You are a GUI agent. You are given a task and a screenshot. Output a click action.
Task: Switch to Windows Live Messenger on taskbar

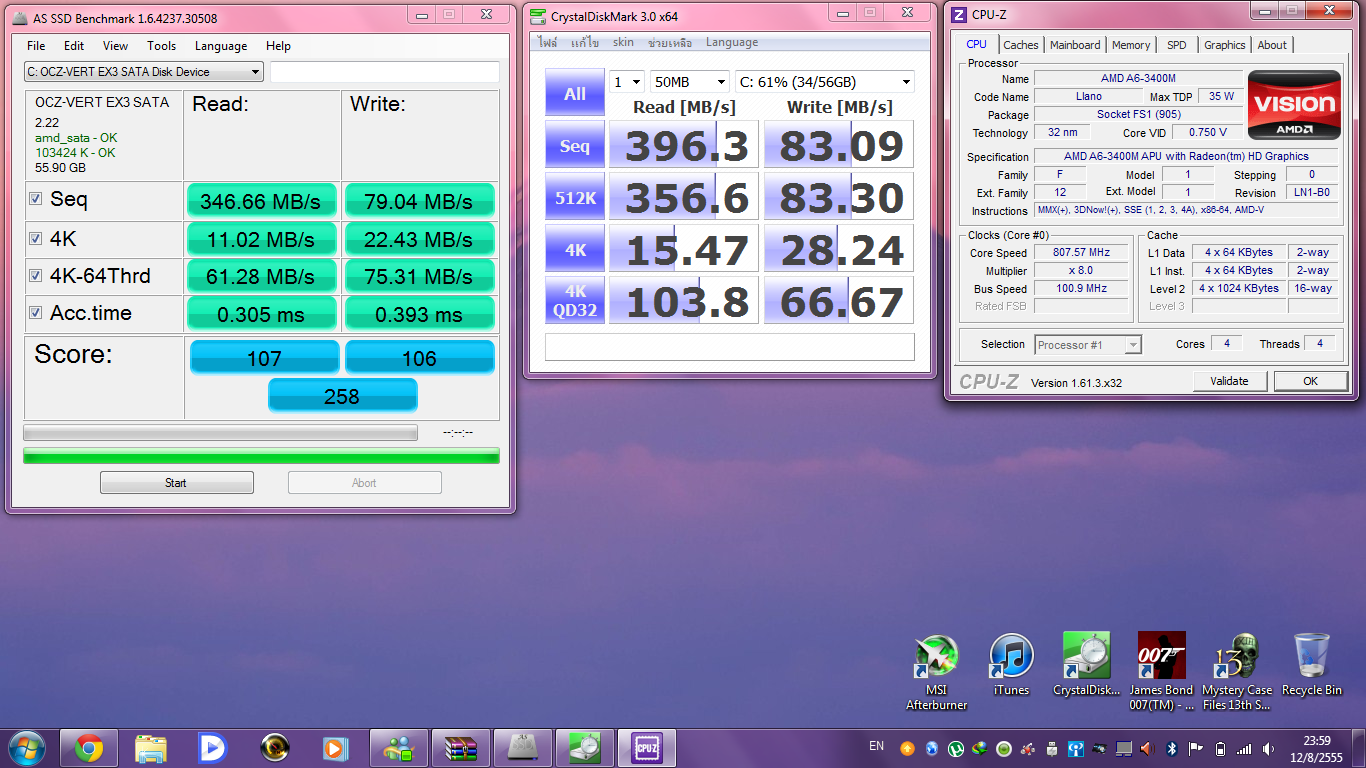pos(399,748)
